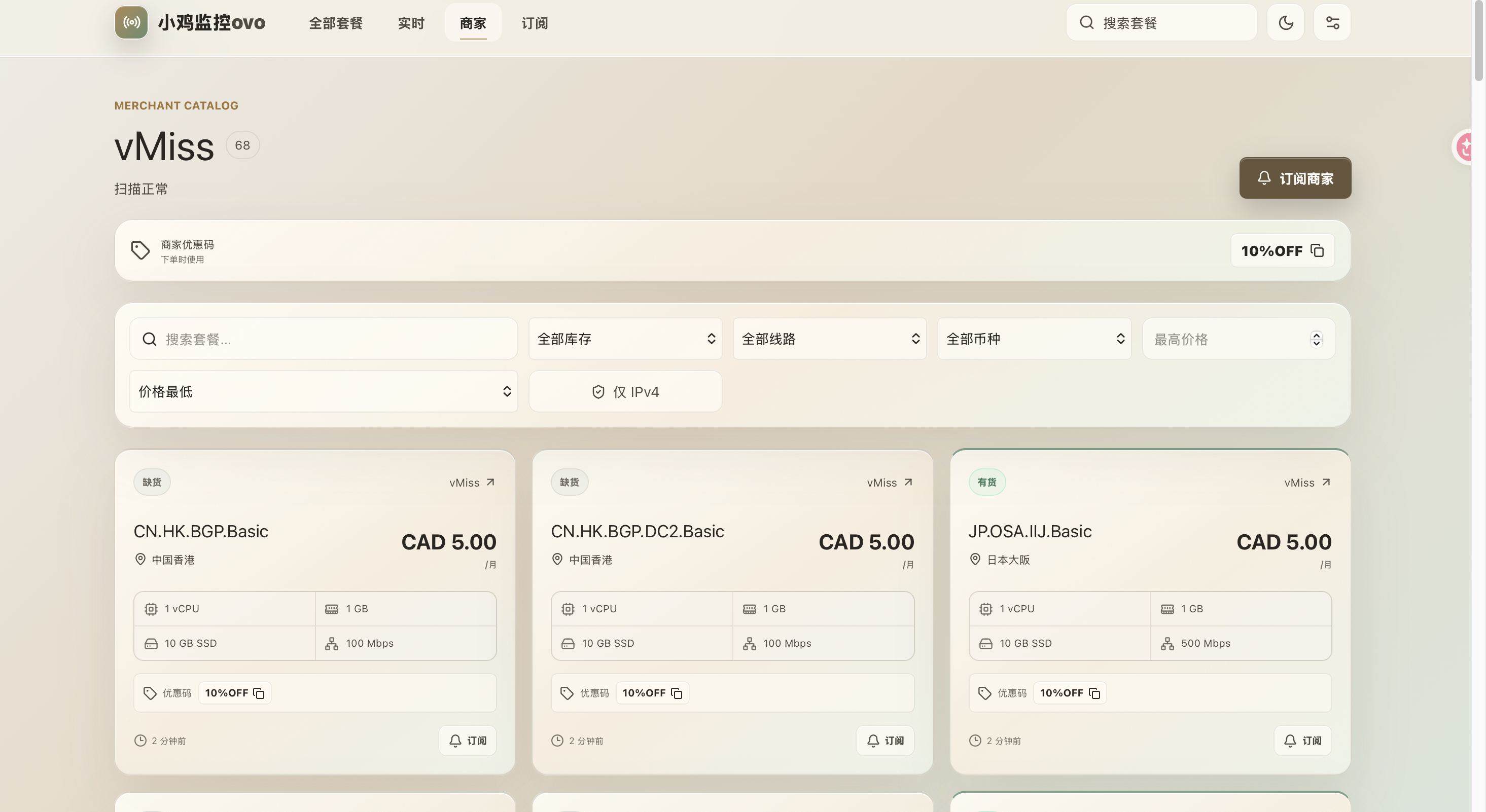
Task: Open vMiss link on CN.HK.BGP.Basic card
Action: tap(472, 482)
